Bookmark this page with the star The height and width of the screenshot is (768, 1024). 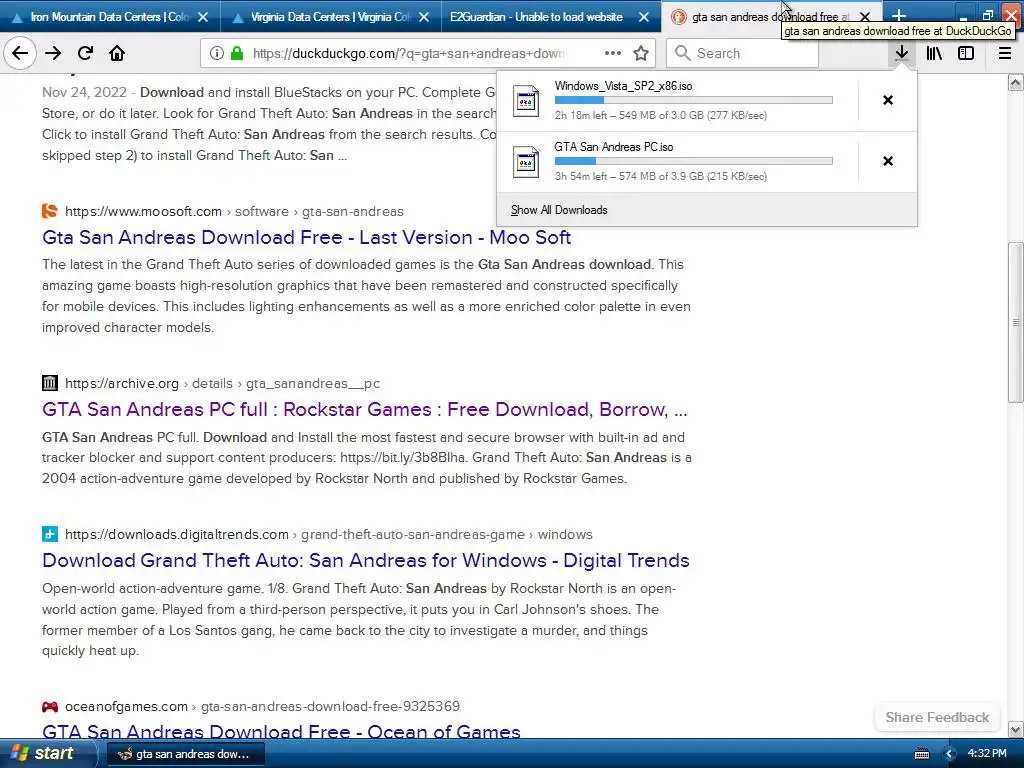click(x=641, y=54)
